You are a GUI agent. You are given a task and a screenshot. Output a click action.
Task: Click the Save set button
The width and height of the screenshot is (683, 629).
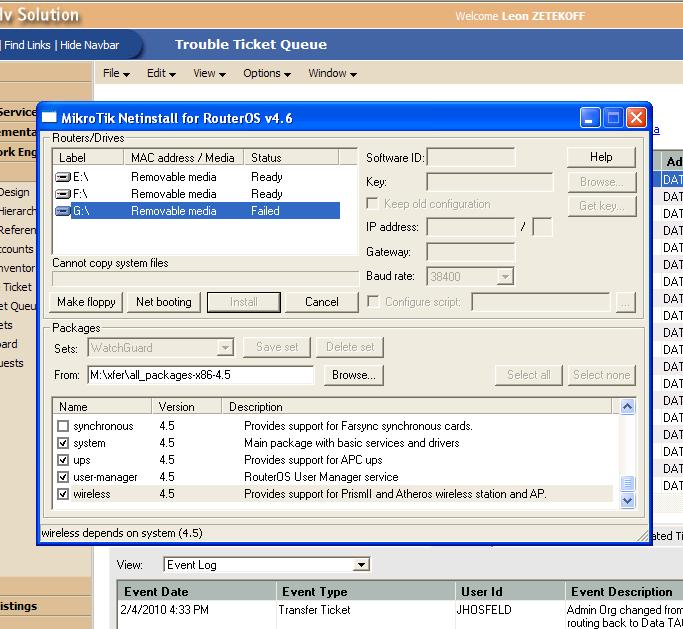[277, 347]
